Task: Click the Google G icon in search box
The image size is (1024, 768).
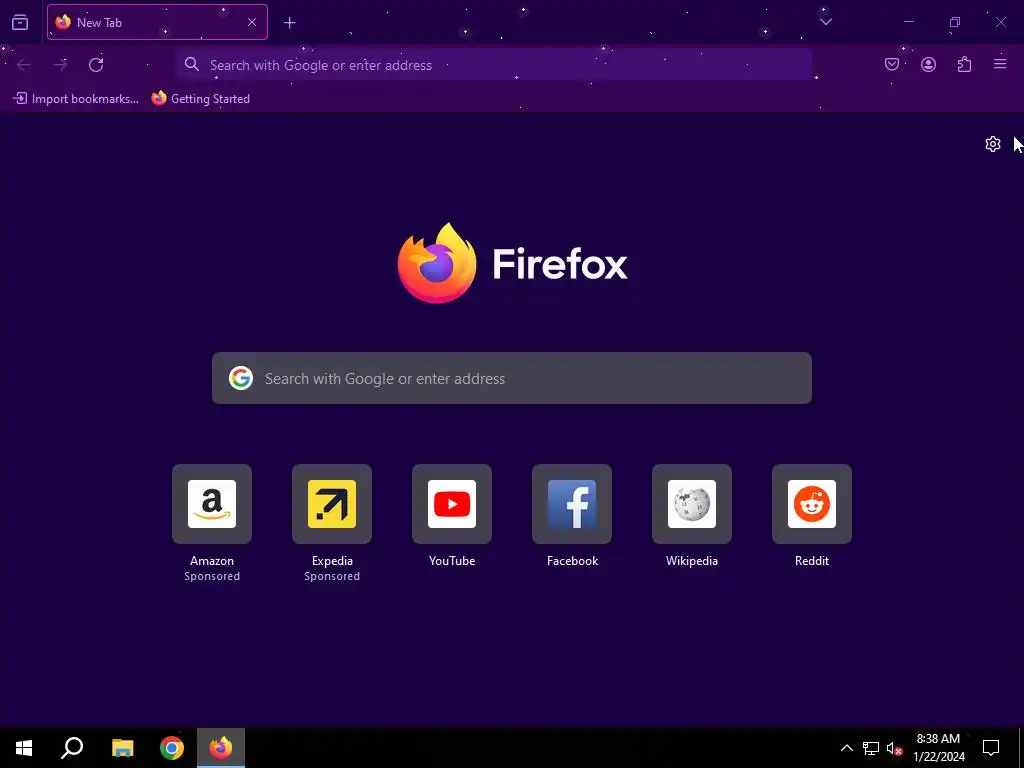Action: tap(241, 378)
